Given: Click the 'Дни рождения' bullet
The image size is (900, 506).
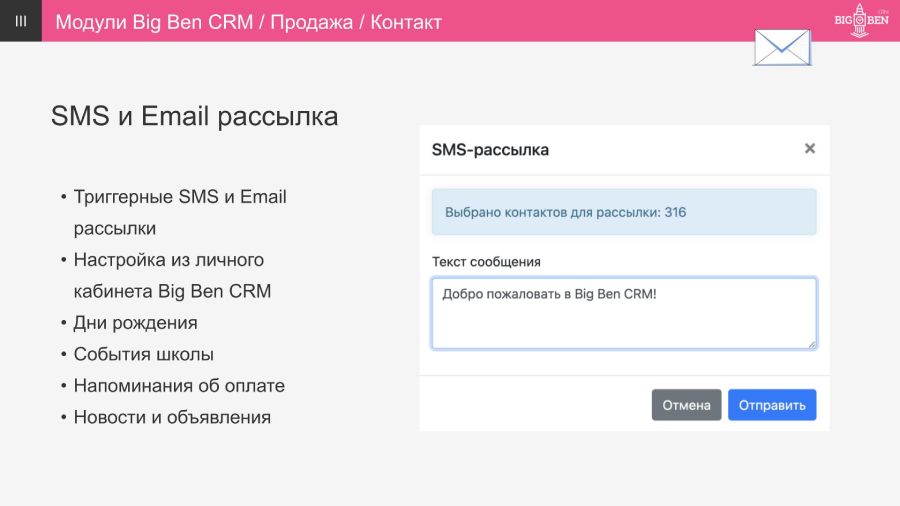Looking at the screenshot, I should pos(135,322).
